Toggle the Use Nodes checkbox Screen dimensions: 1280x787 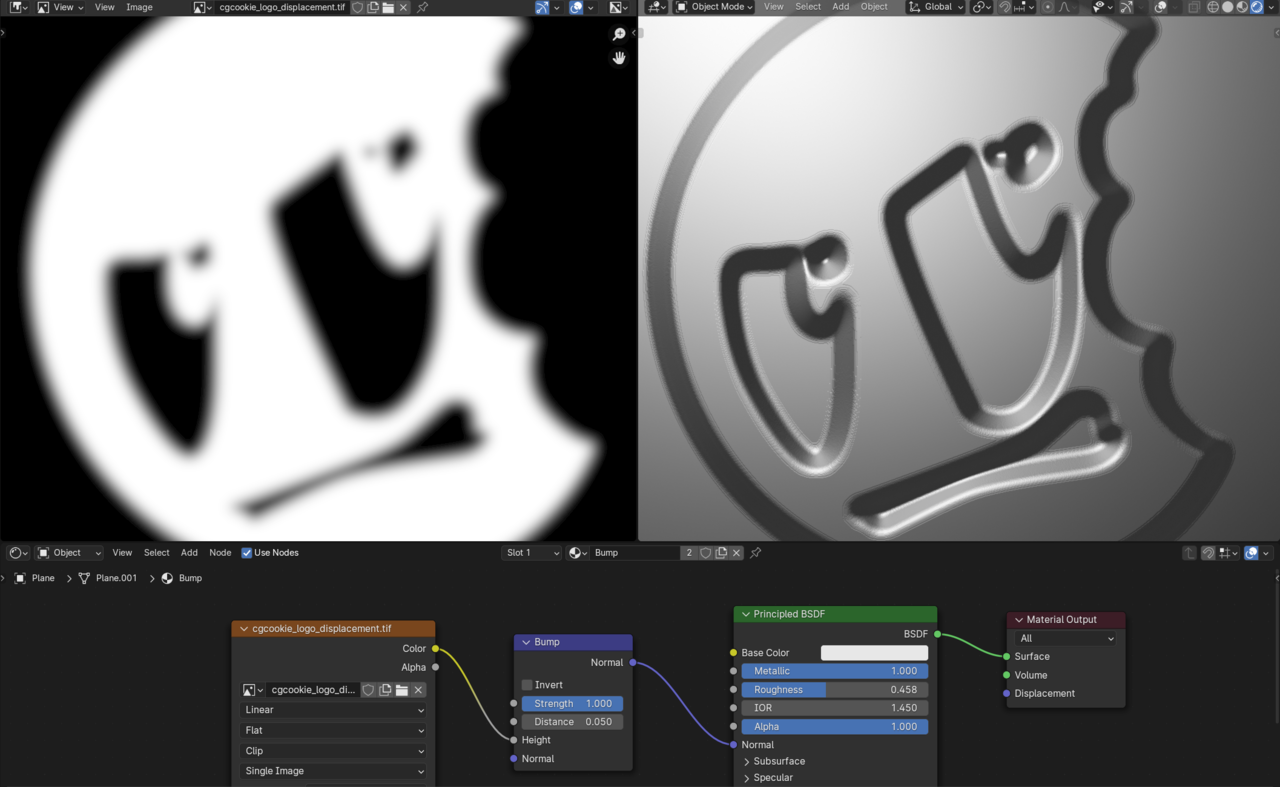pyautogui.click(x=246, y=552)
